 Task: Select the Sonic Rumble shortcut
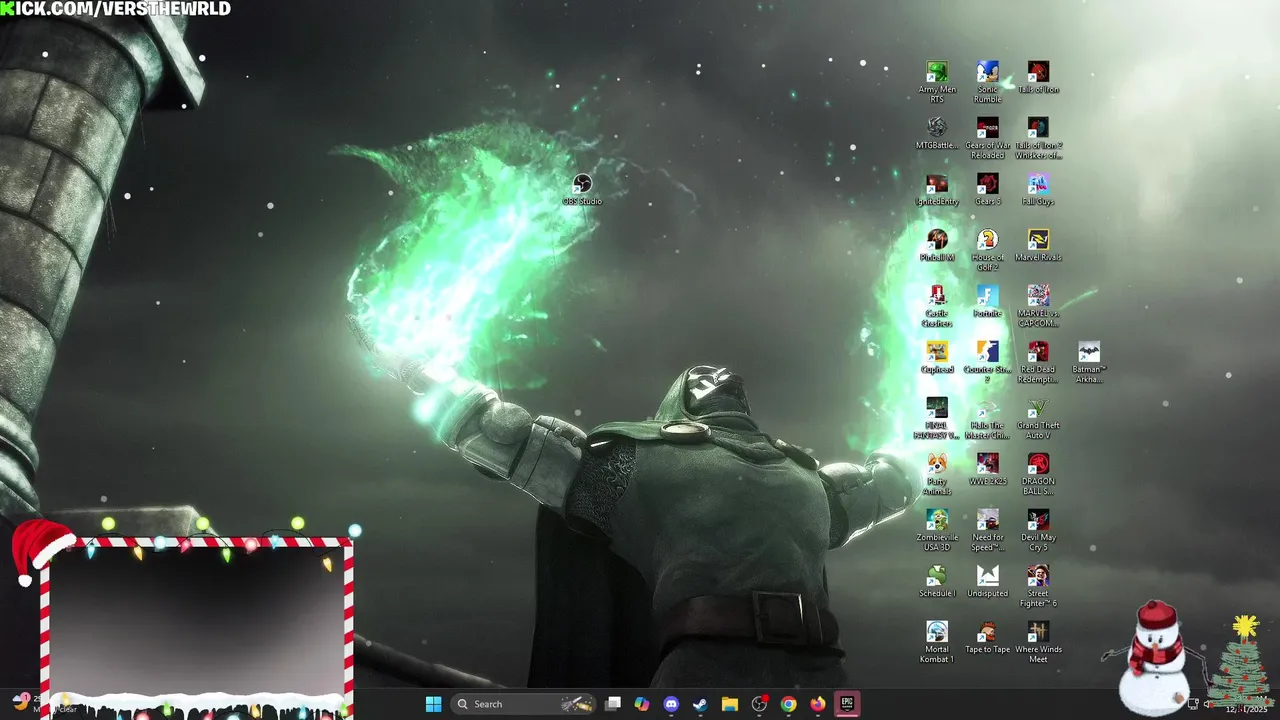point(987,81)
